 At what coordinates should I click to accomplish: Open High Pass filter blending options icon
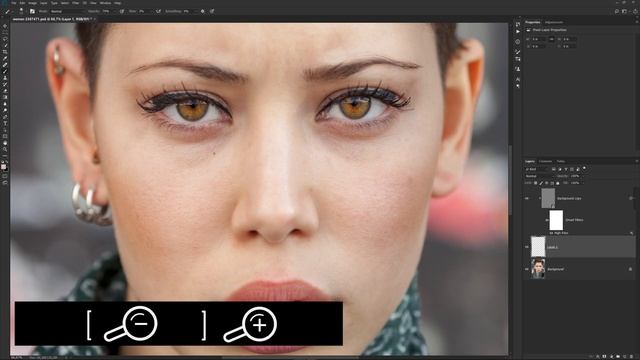[632, 233]
